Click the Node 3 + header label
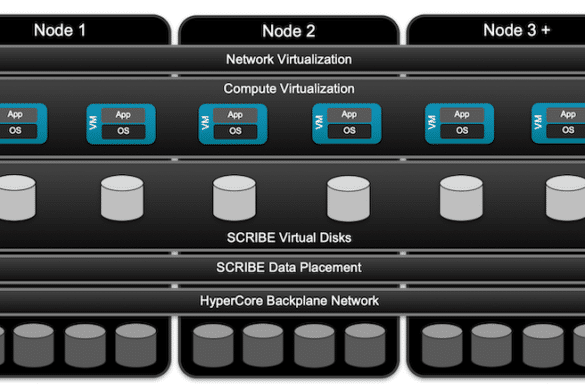The width and height of the screenshot is (585, 390). pos(517,30)
